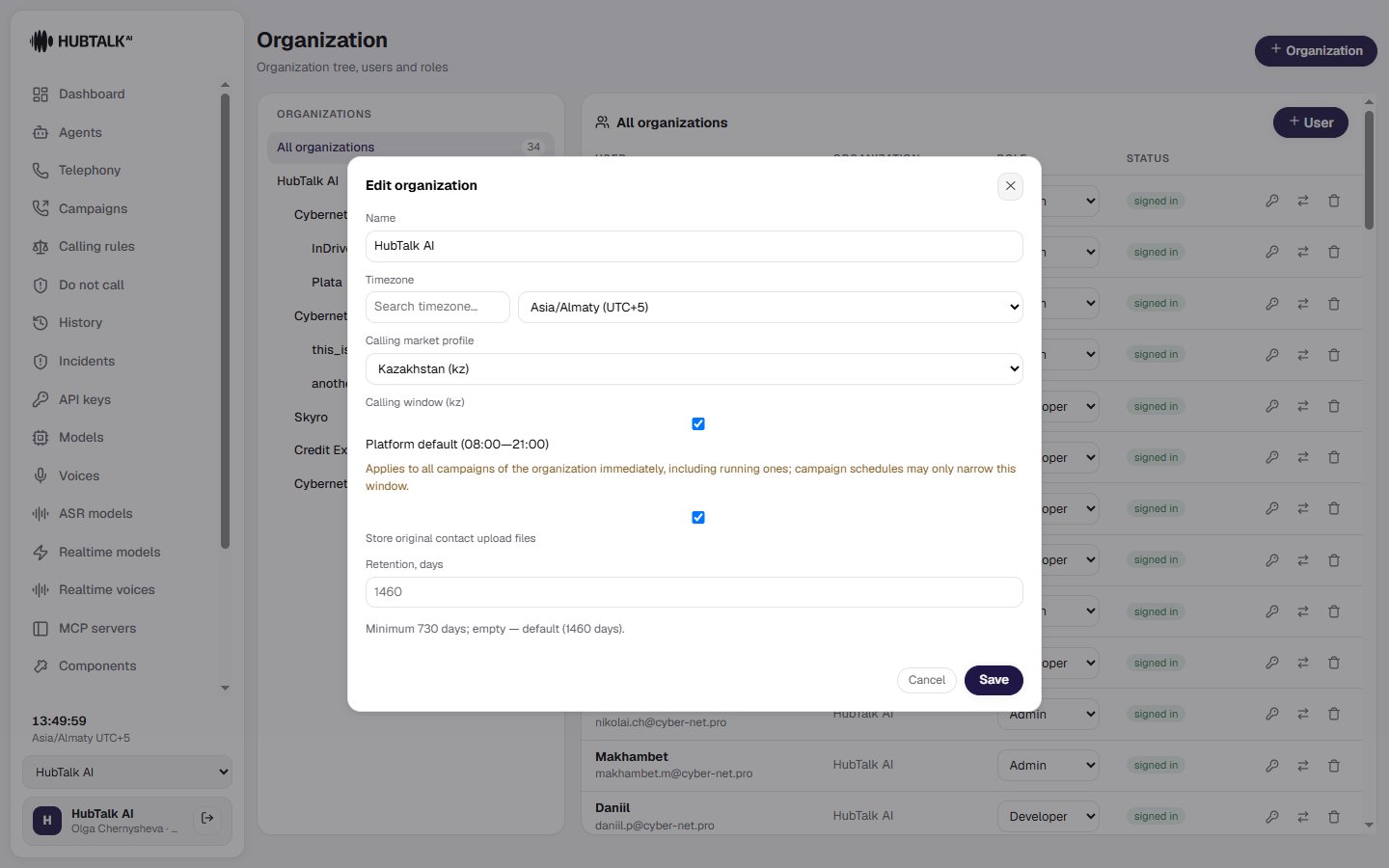Delete user Daniil with the trash icon
The image size is (1389, 868).
[x=1334, y=816]
